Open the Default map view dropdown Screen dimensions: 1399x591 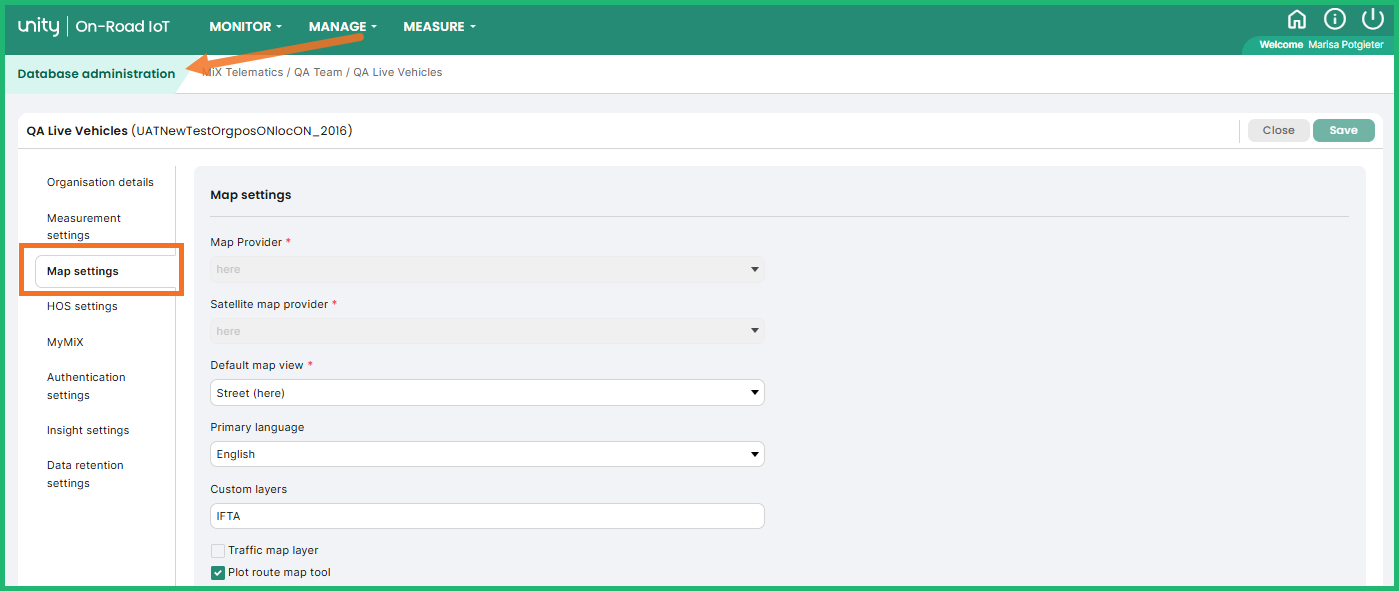click(487, 393)
